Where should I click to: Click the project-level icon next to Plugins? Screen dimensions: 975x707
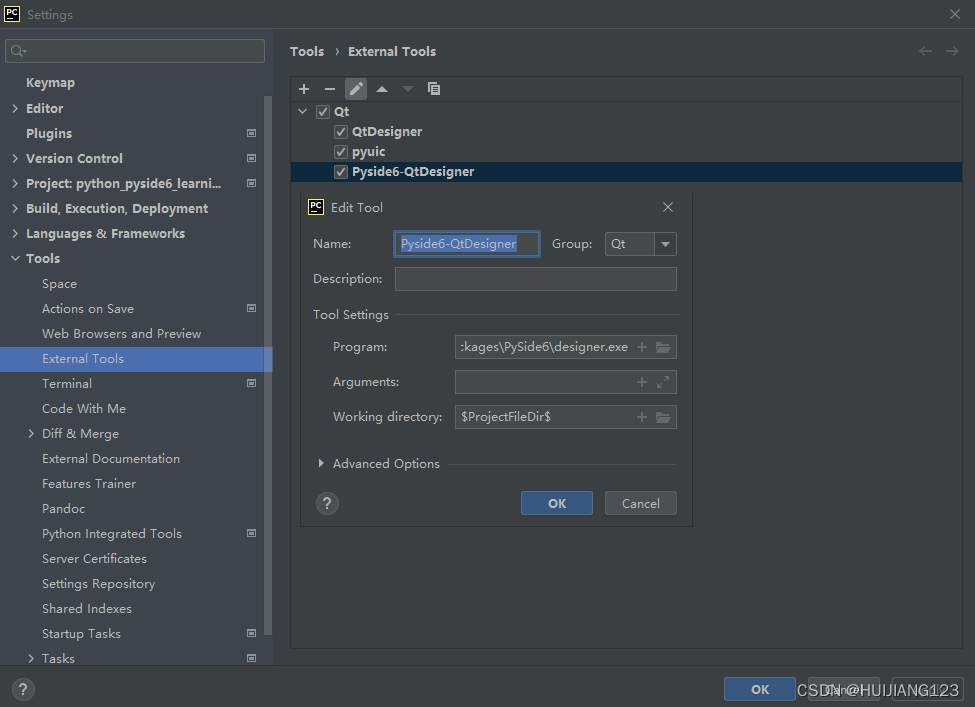(x=251, y=133)
